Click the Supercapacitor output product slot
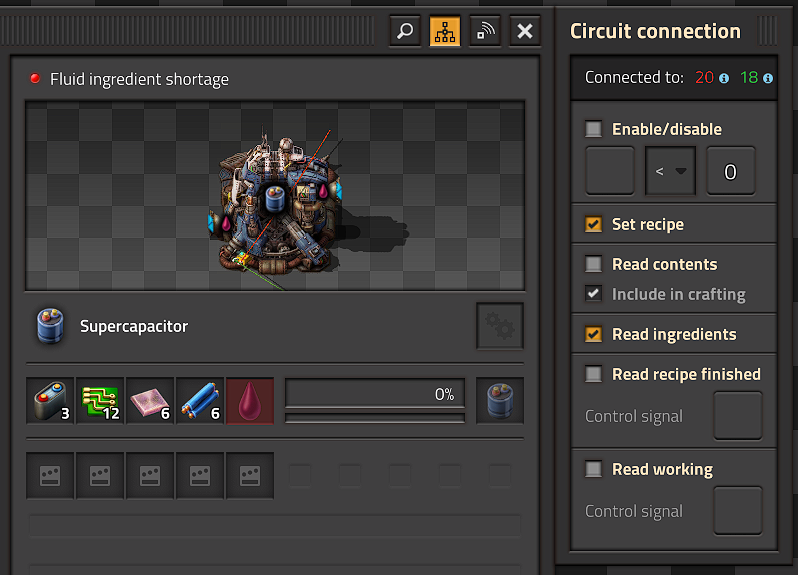The image size is (798, 575). pos(500,401)
